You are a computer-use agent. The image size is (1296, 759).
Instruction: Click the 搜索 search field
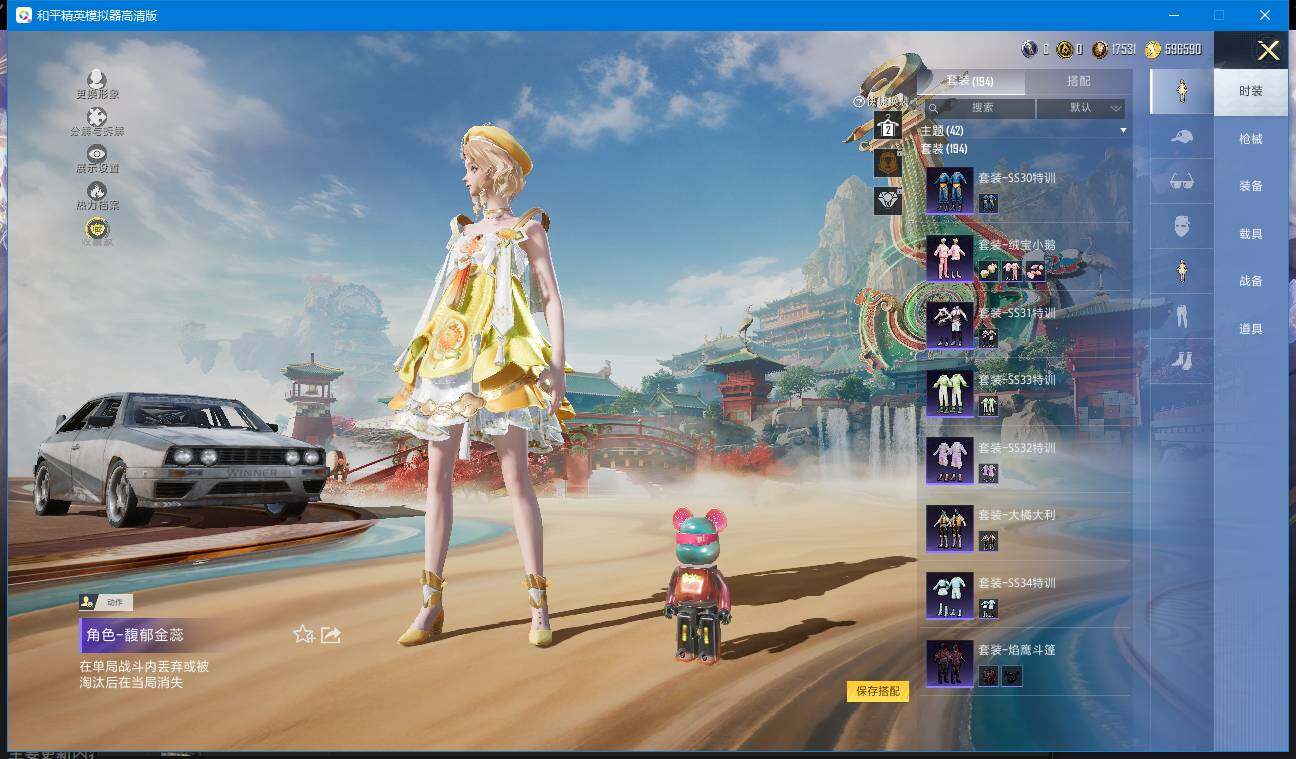980,108
